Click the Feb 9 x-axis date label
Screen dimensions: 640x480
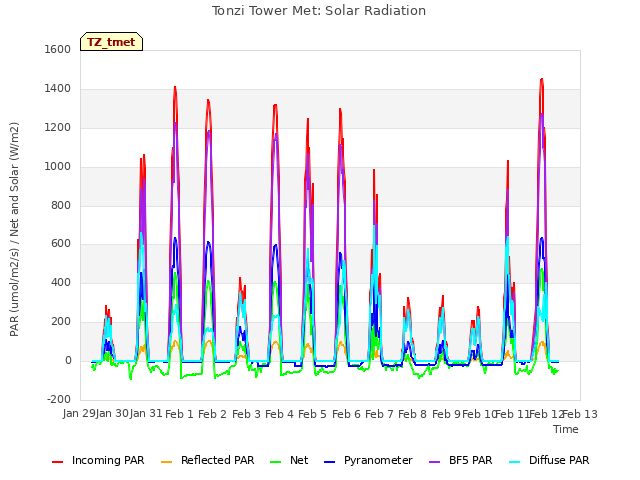pos(446,414)
